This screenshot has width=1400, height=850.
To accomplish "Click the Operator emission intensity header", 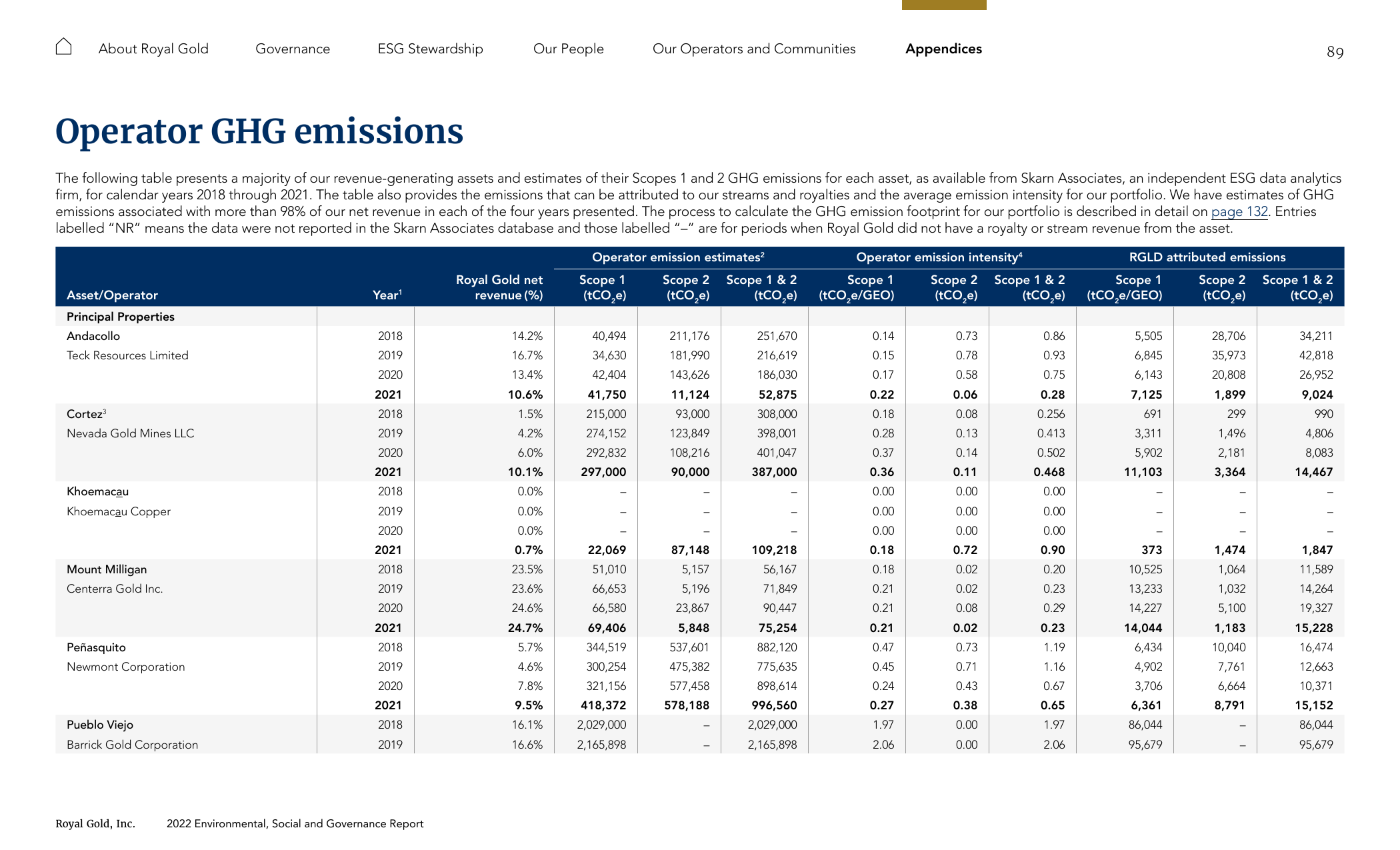I will (939, 257).
